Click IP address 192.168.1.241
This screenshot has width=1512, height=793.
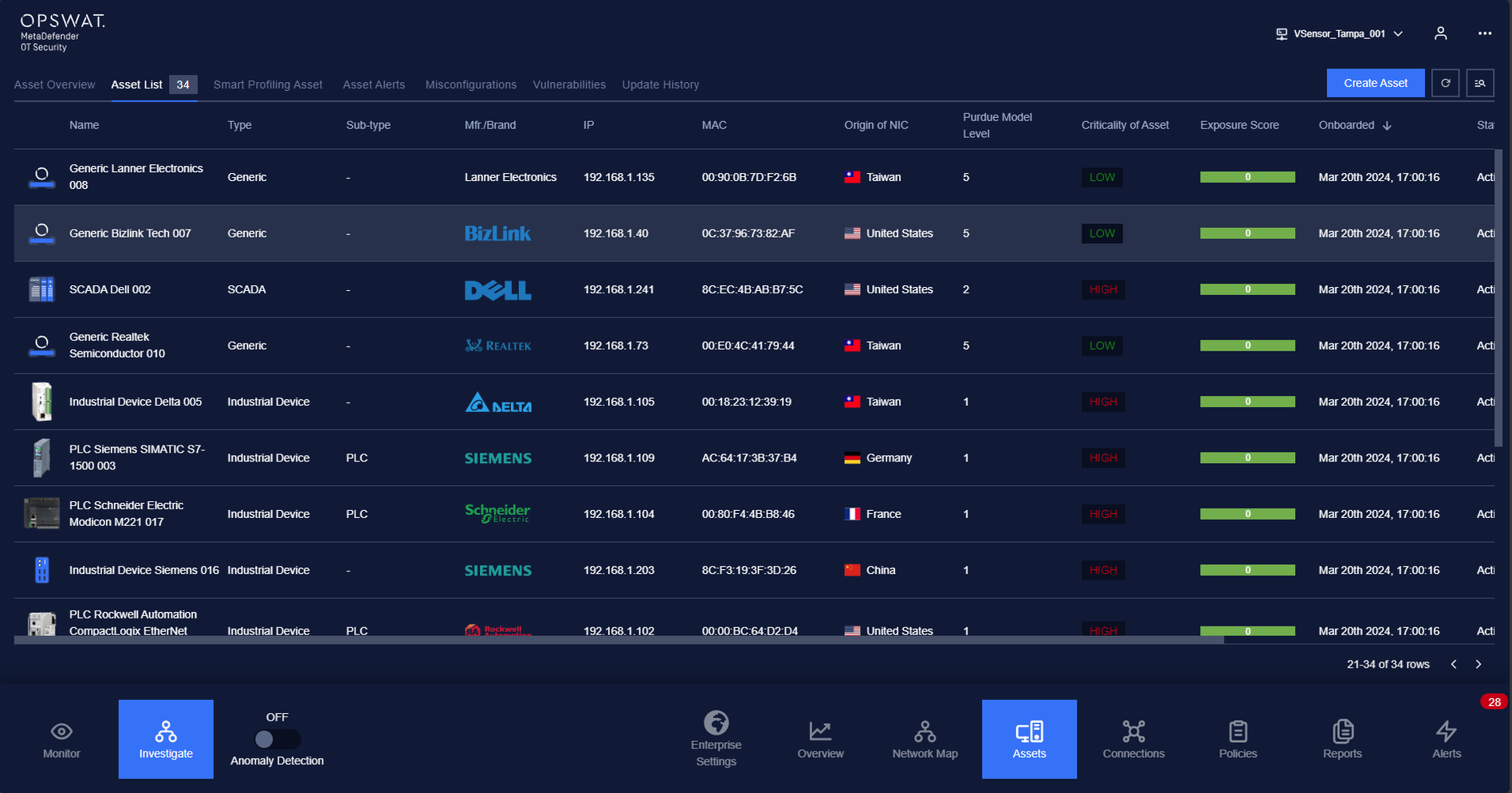pyautogui.click(x=619, y=289)
